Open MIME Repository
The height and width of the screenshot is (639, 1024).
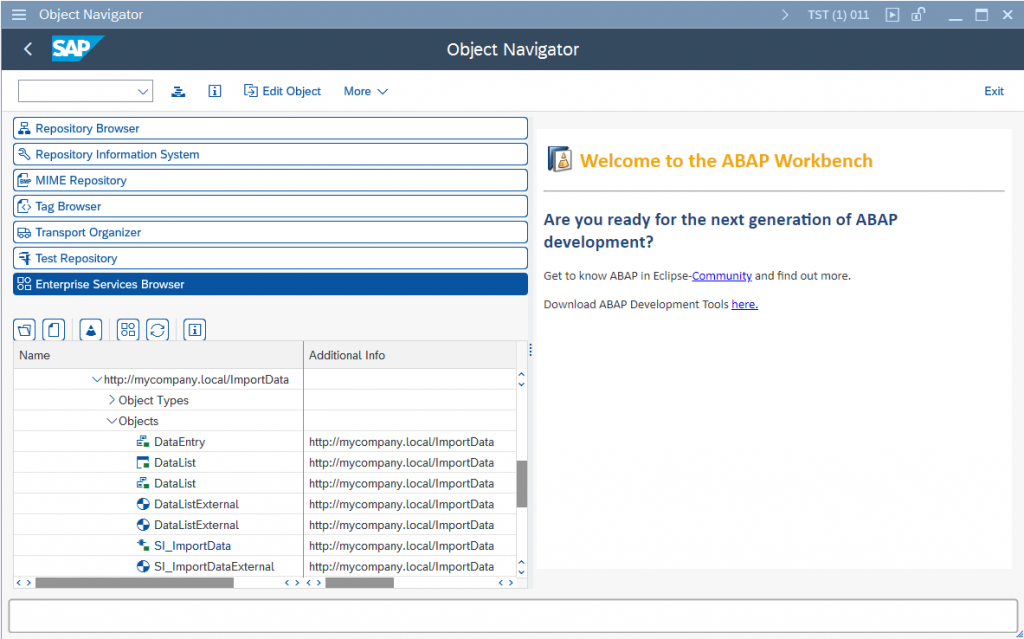(x=270, y=180)
